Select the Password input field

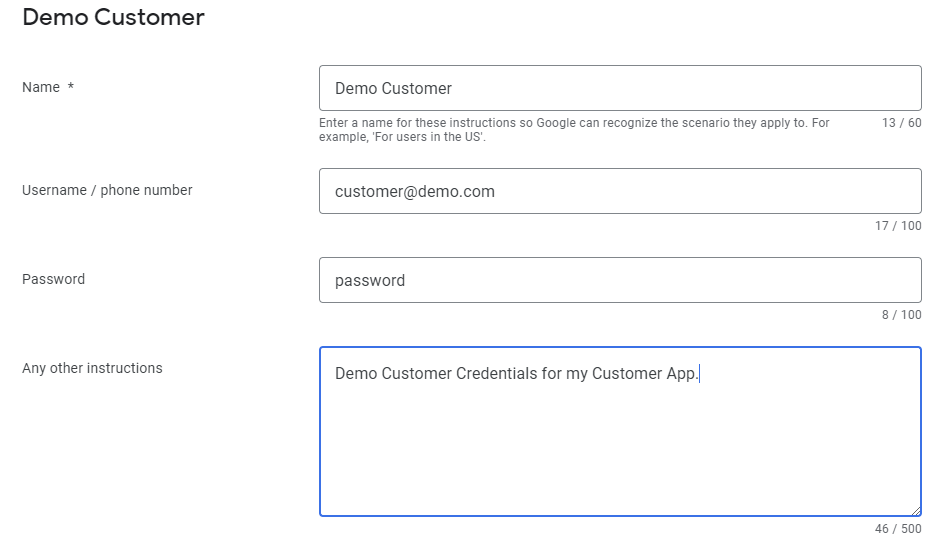point(620,280)
